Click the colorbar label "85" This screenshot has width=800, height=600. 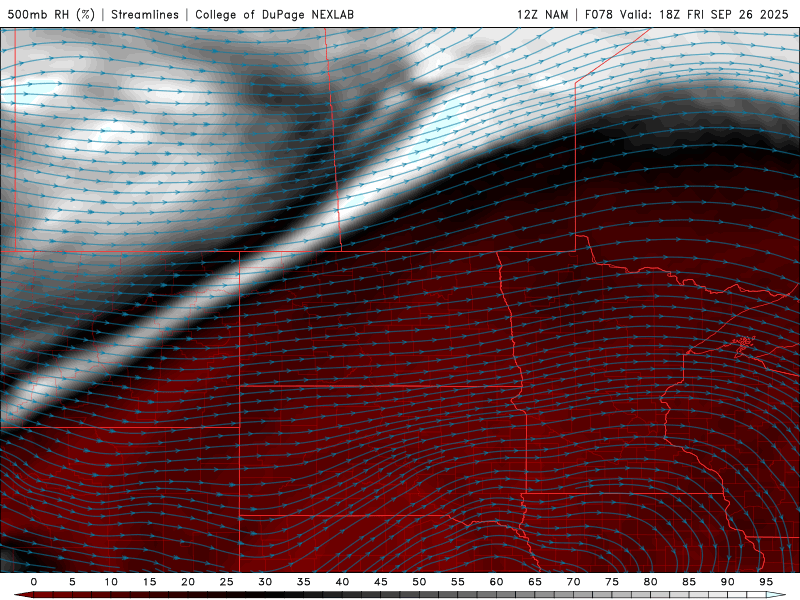pos(689,582)
